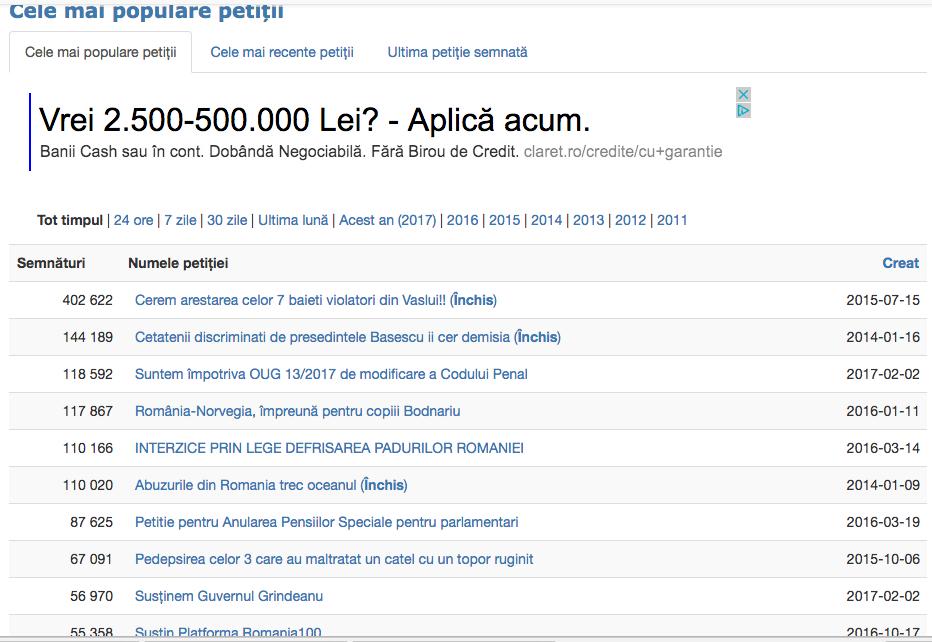Show petitions from Acest an (2017)
932x642 pixels.
[x=388, y=220]
